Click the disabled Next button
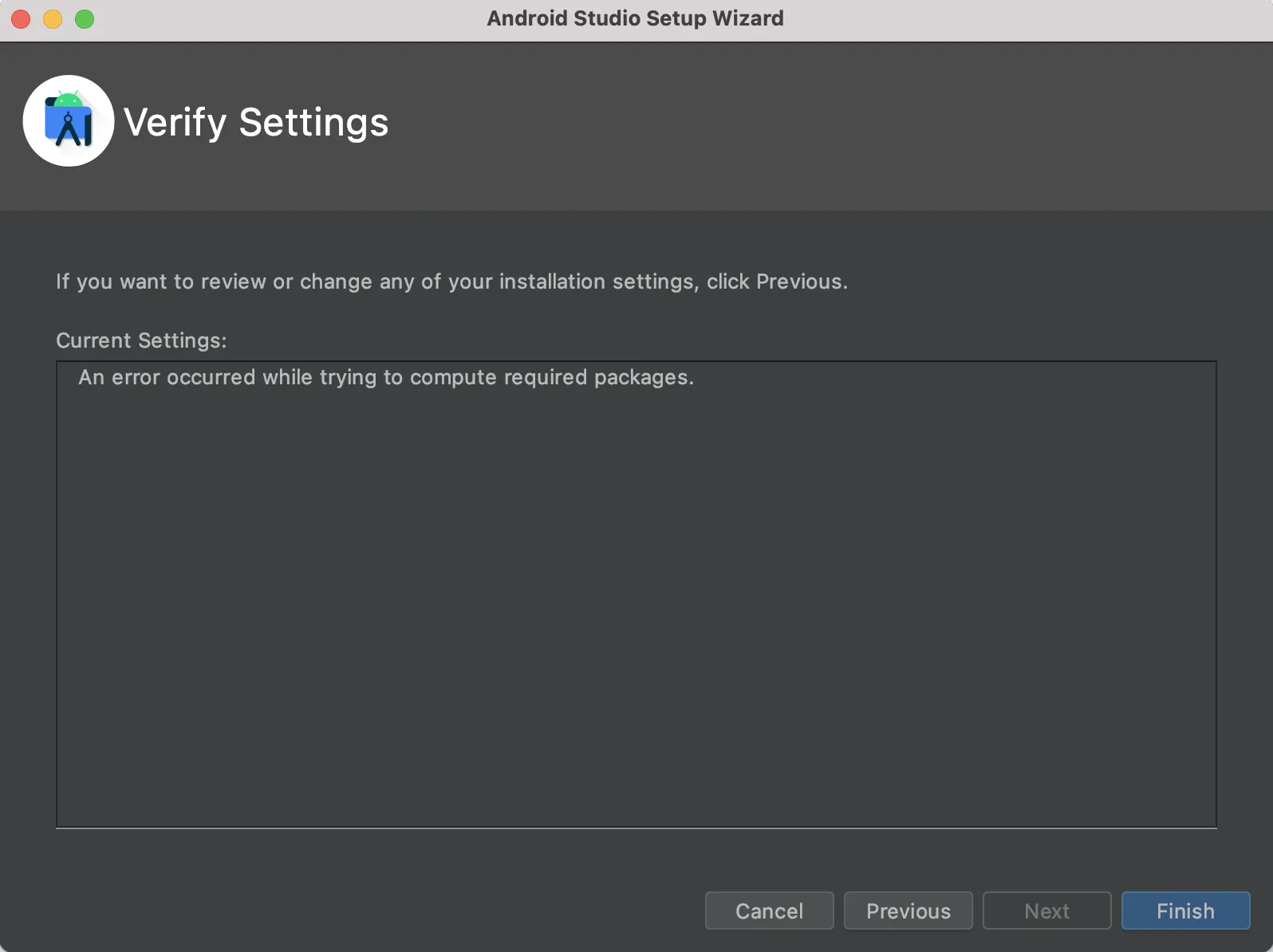The height and width of the screenshot is (952, 1273). point(1046,911)
